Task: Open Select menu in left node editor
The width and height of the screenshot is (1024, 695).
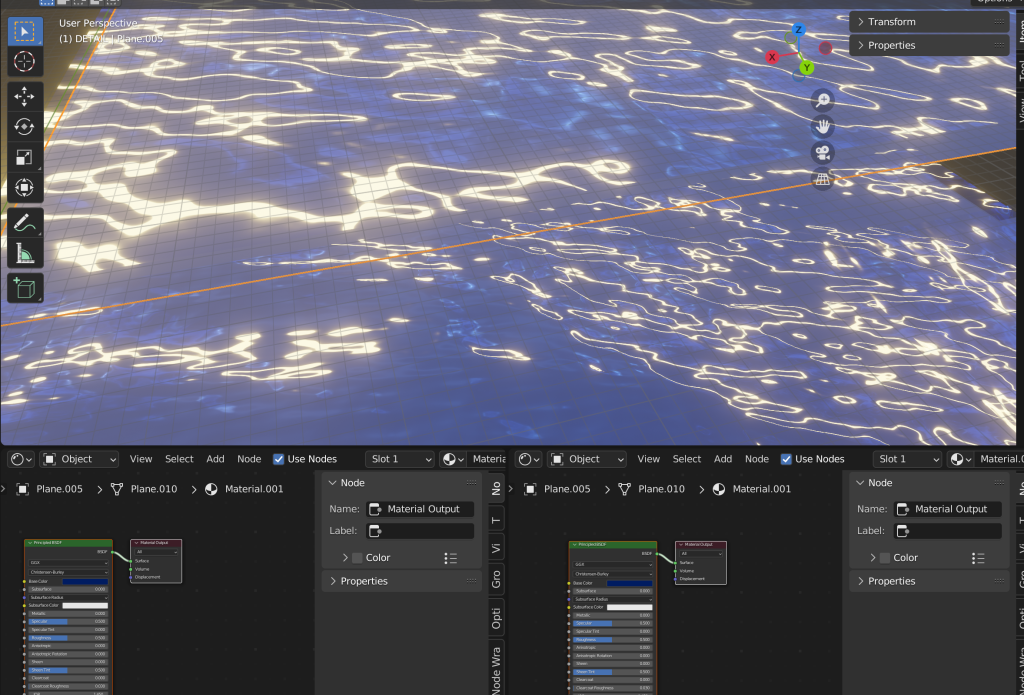Action: click(179, 459)
